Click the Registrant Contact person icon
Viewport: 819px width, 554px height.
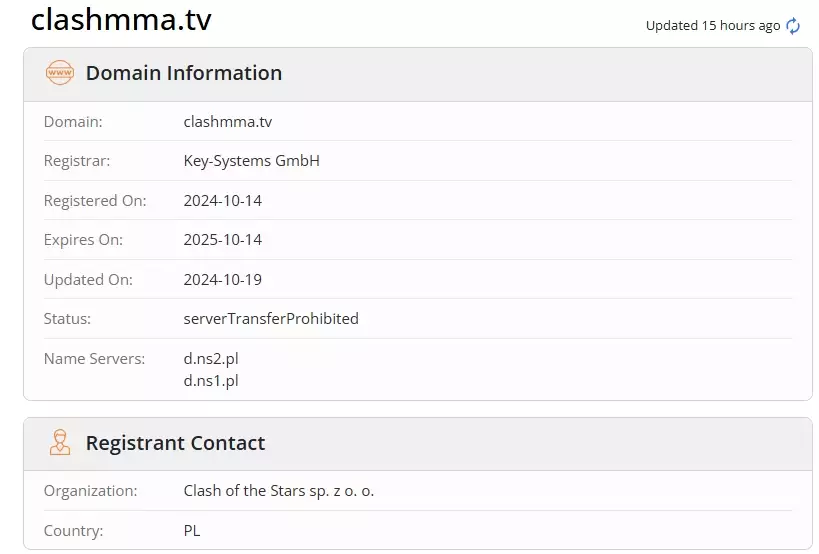(60, 443)
